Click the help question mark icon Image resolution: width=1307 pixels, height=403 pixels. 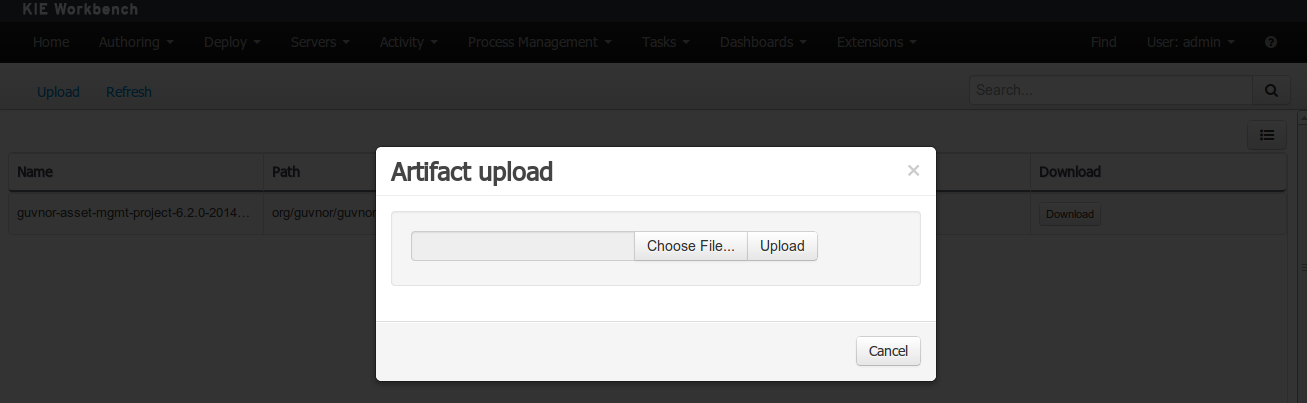point(1271,42)
